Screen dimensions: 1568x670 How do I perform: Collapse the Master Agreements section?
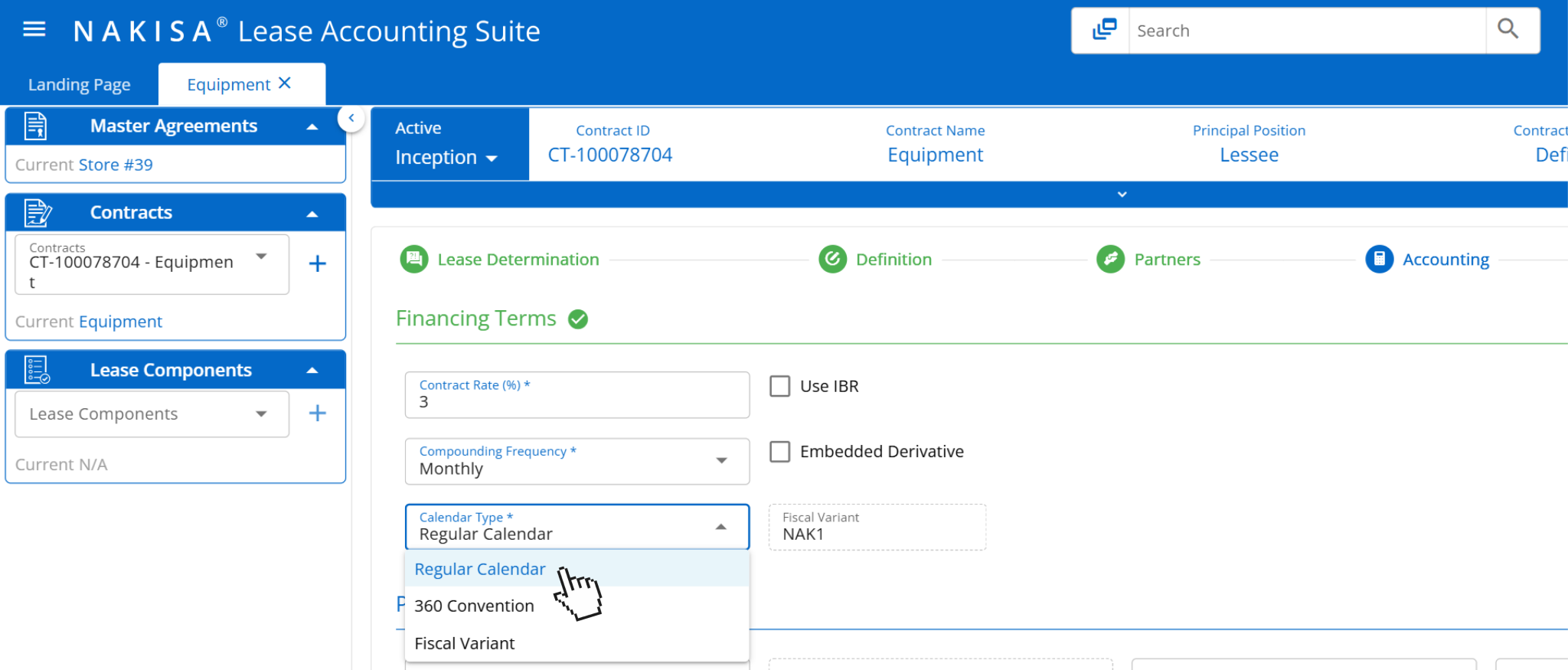point(312,127)
